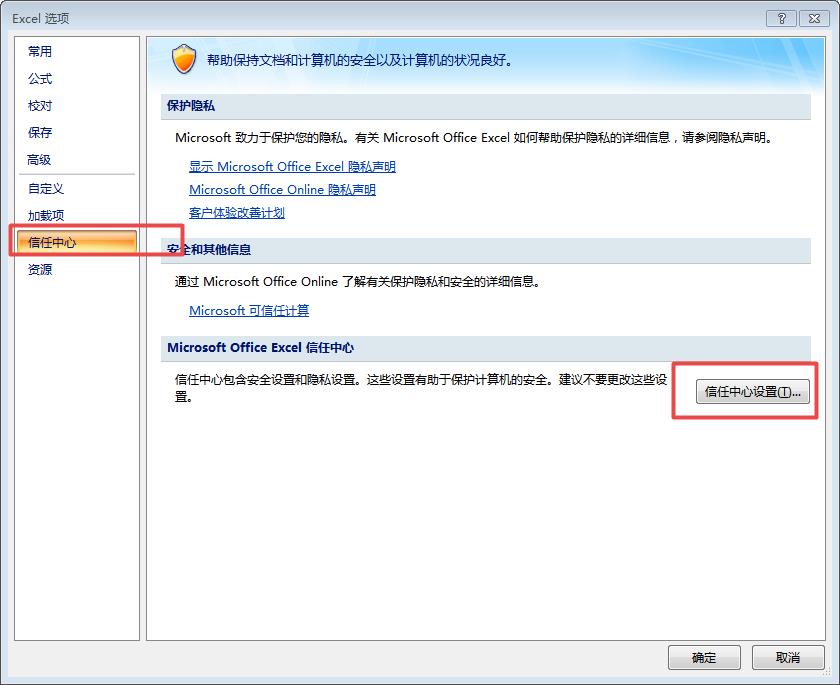This screenshot has height=685, width=840.
Task: Click the 通过 Microsoft Office Online 了解 sentence
Action: pos(357,282)
